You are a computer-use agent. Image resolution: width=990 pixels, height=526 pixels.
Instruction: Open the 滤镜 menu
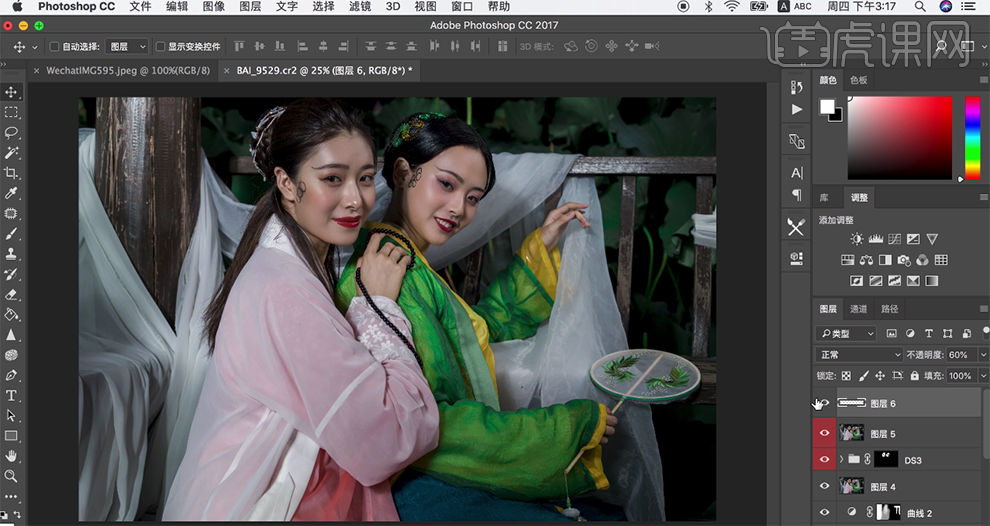[x=364, y=7]
